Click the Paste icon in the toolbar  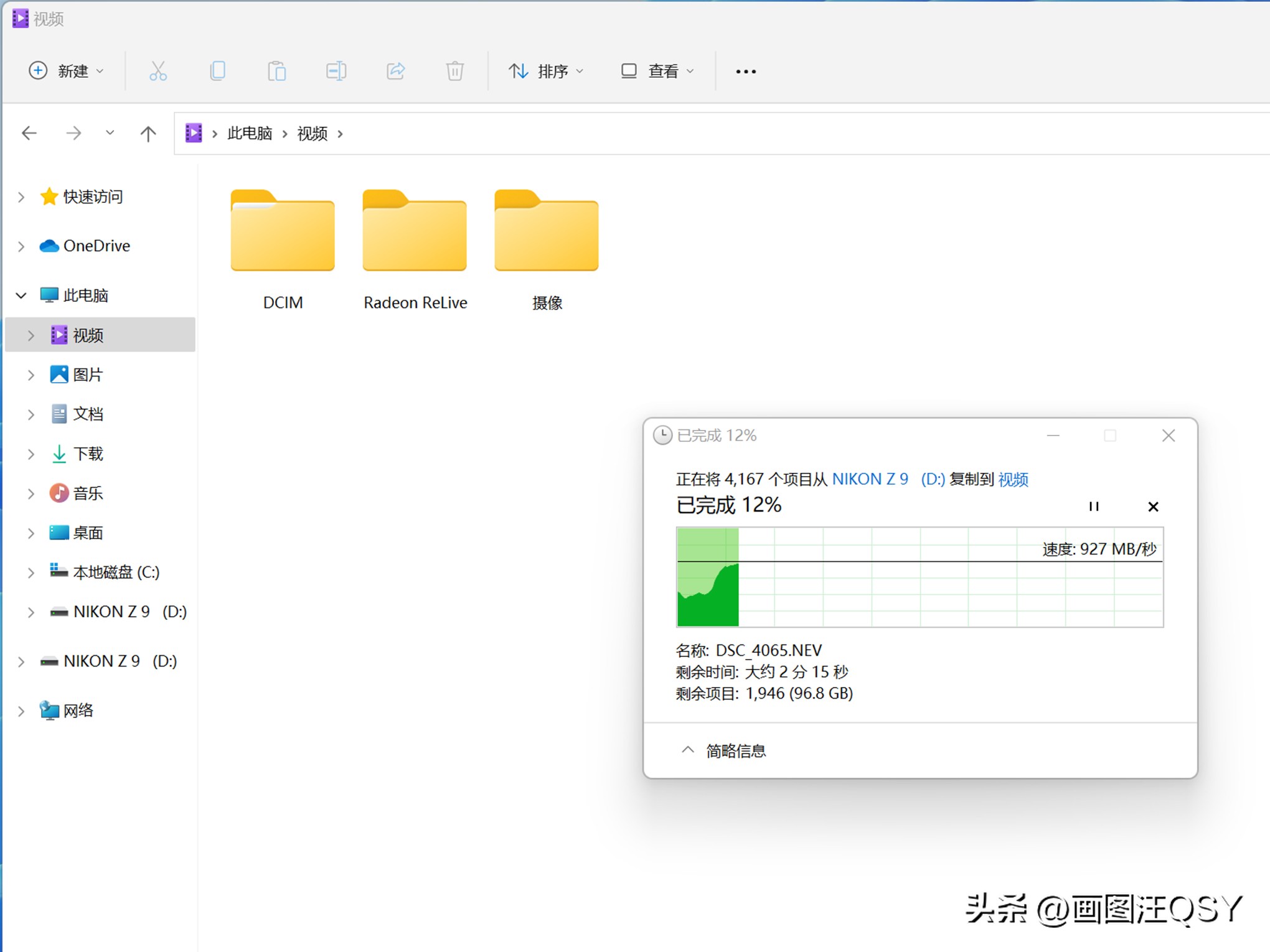[x=277, y=71]
